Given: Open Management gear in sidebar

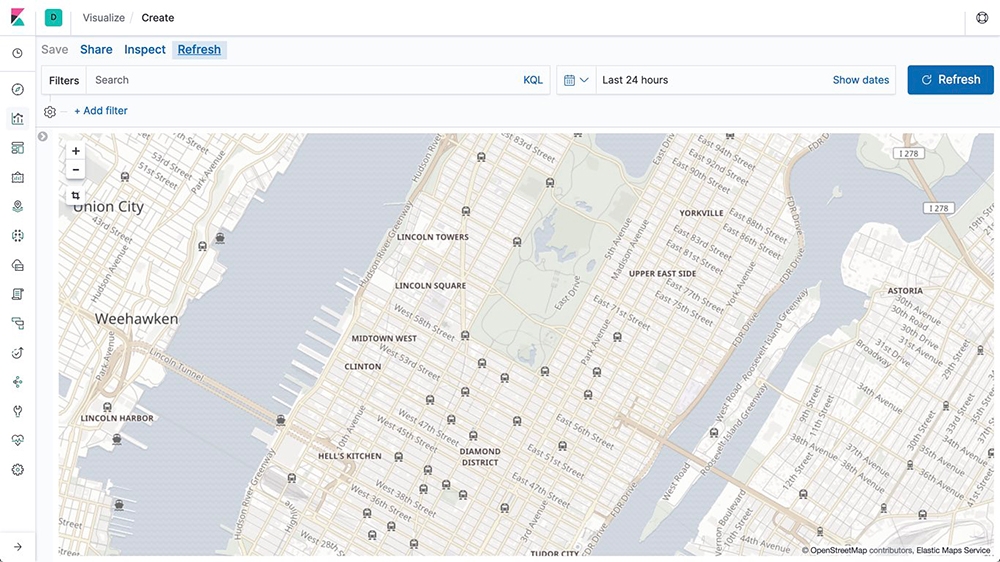Looking at the screenshot, I should pos(18,470).
